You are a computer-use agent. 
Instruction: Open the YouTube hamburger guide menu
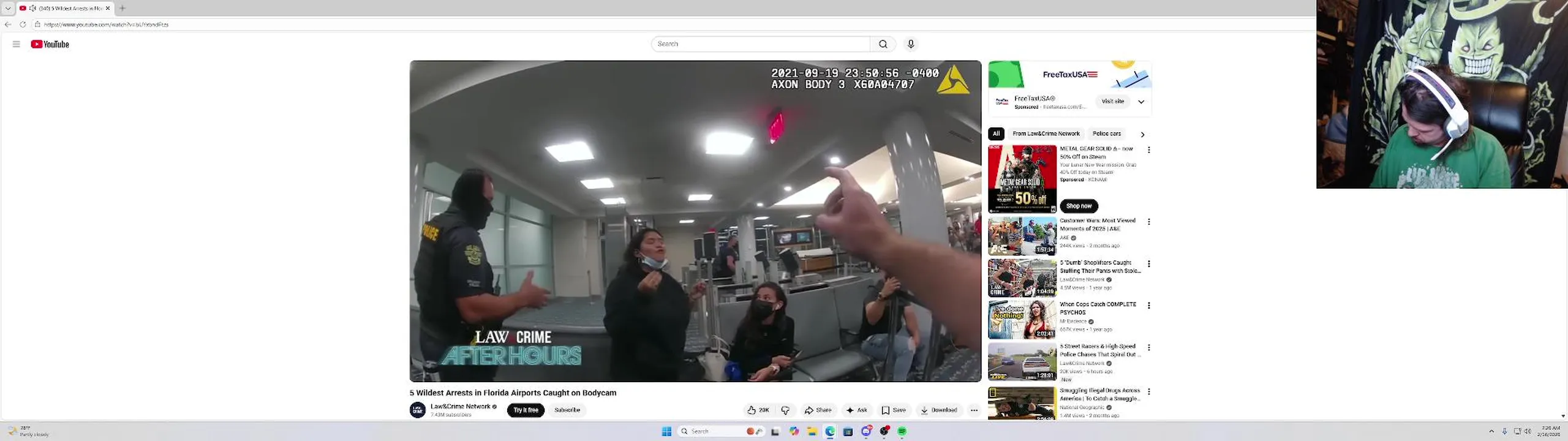17,44
